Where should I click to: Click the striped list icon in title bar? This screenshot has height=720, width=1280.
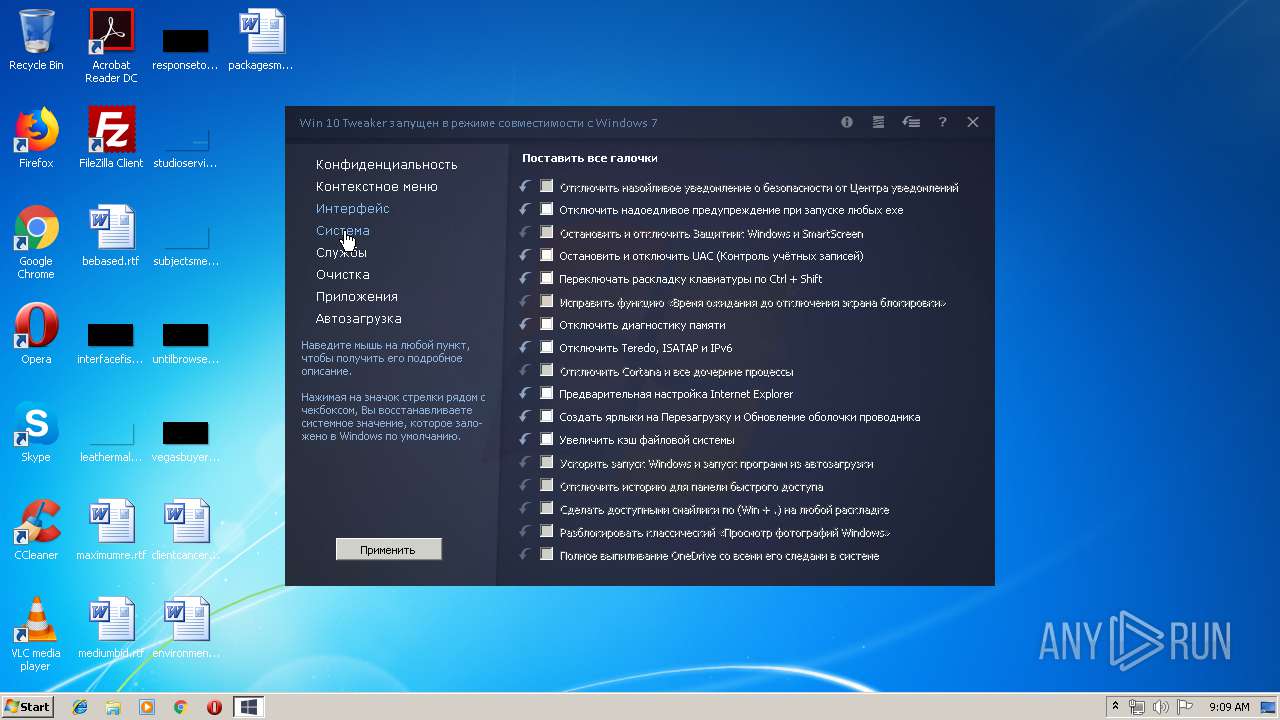click(x=878, y=122)
